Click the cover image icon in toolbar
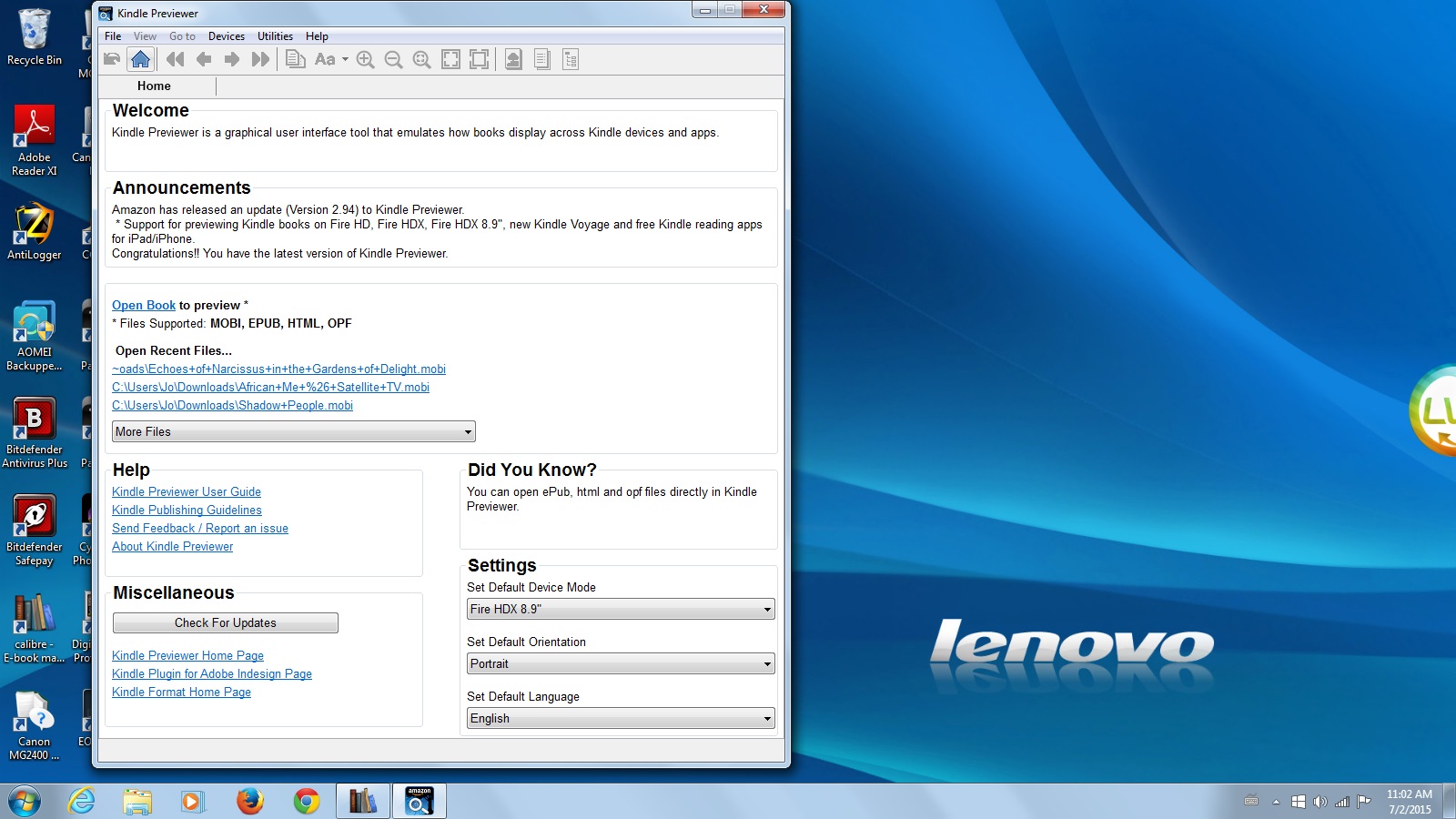 click(513, 60)
